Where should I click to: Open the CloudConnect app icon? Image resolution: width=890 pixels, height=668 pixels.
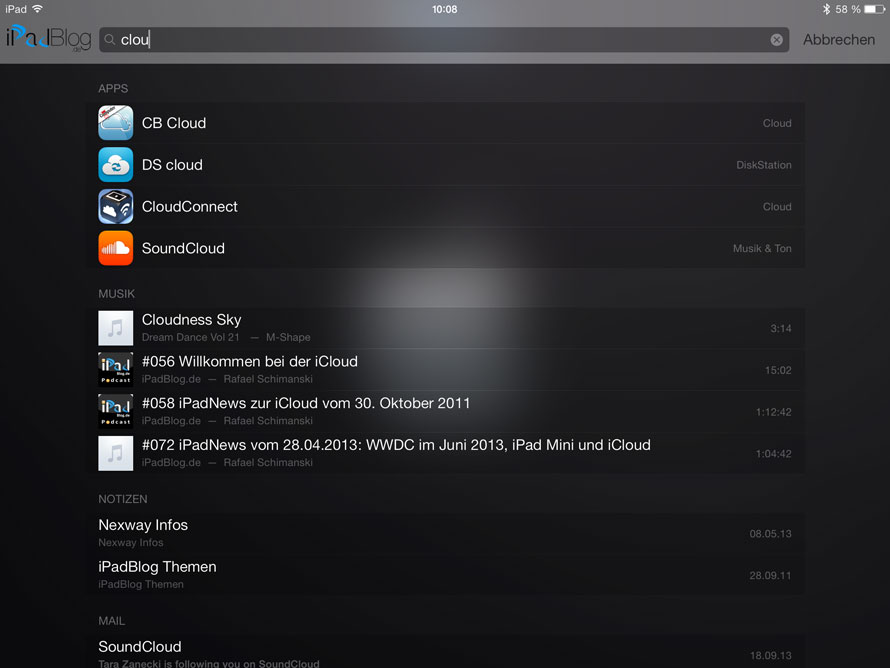click(115, 206)
